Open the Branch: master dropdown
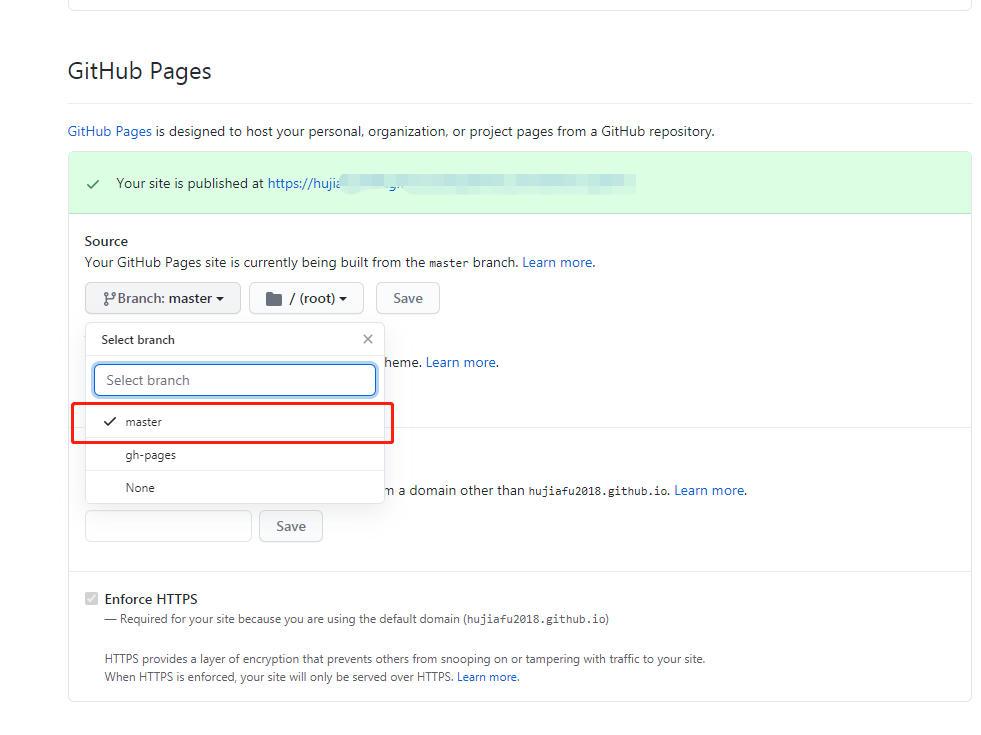Image resolution: width=981 pixels, height=735 pixels. click(163, 298)
